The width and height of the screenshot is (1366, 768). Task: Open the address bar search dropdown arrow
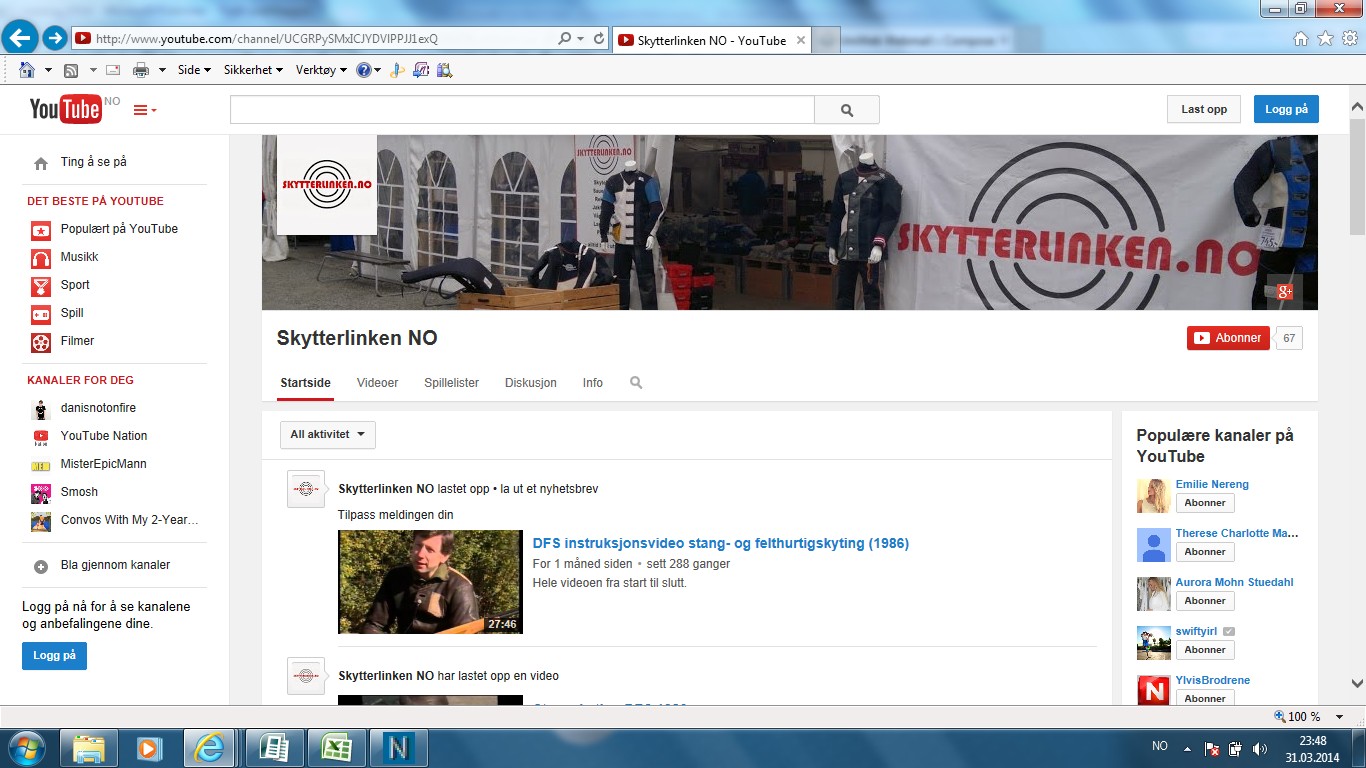[x=581, y=39]
